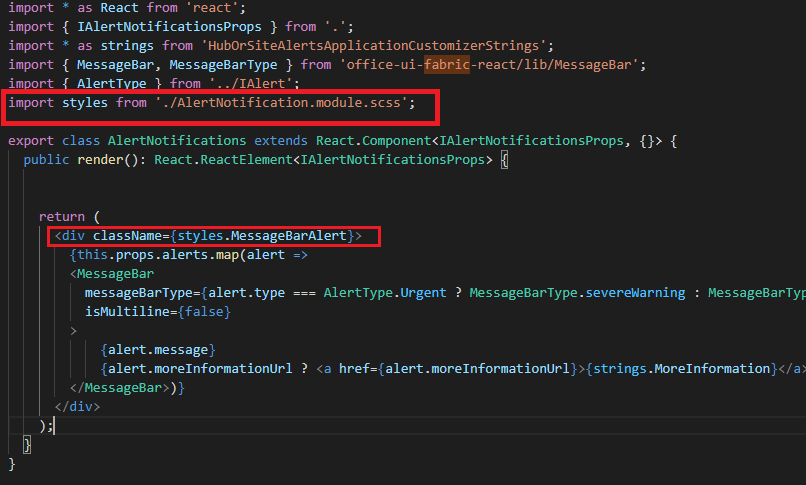Click 'HubOrSiteAlertsApplicationCustomizerStrings' module string
Viewport: 806px width, 485px height.
(x=373, y=46)
